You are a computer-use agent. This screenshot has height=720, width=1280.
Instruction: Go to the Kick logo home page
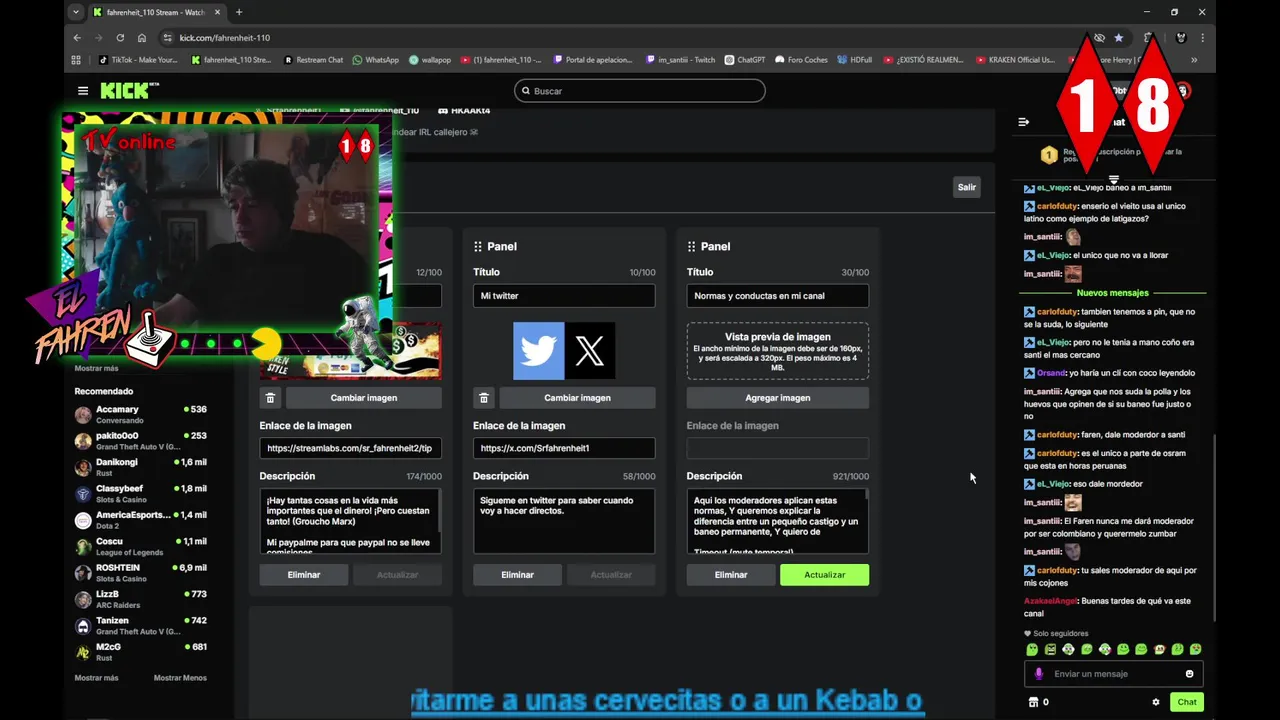click(x=130, y=91)
